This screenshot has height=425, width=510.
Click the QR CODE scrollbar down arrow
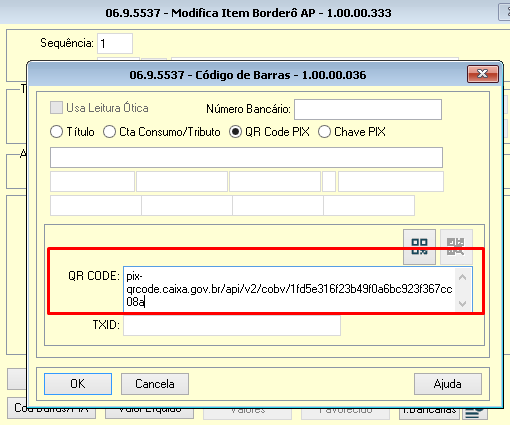tap(463, 303)
